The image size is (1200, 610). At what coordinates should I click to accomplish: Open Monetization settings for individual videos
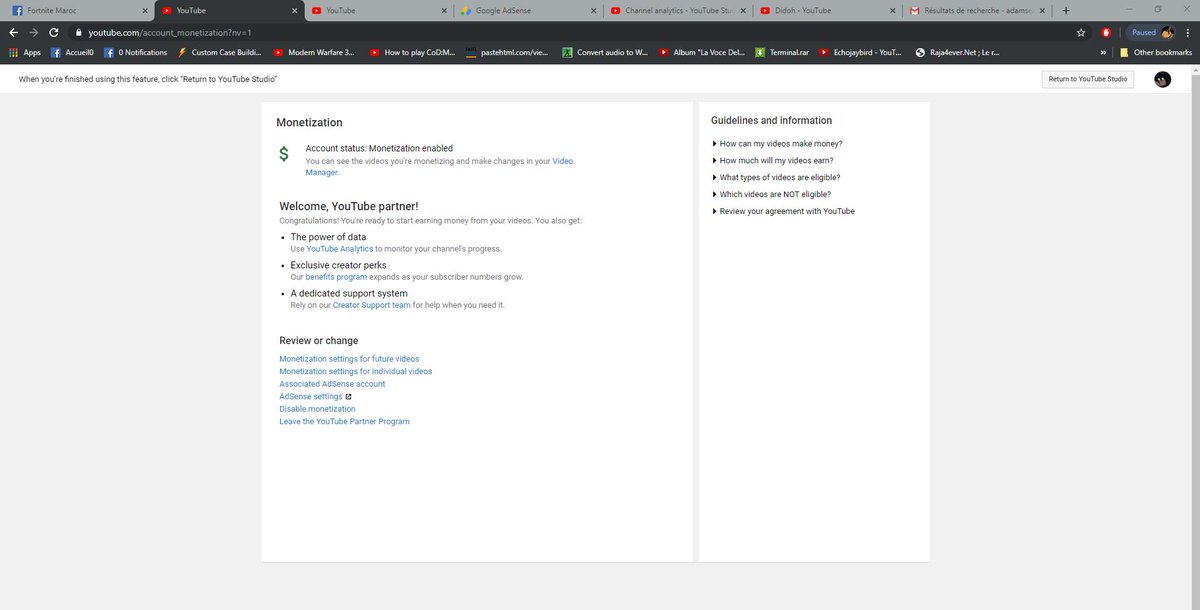pos(356,371)
